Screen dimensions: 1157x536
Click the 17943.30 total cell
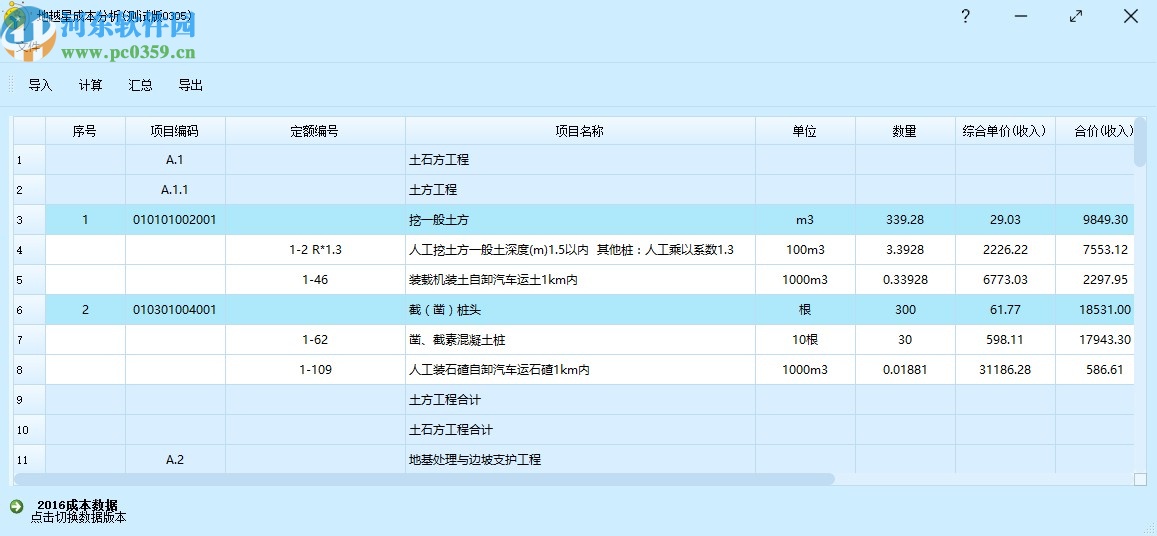pyautogui.click(x=1095, y=340)
